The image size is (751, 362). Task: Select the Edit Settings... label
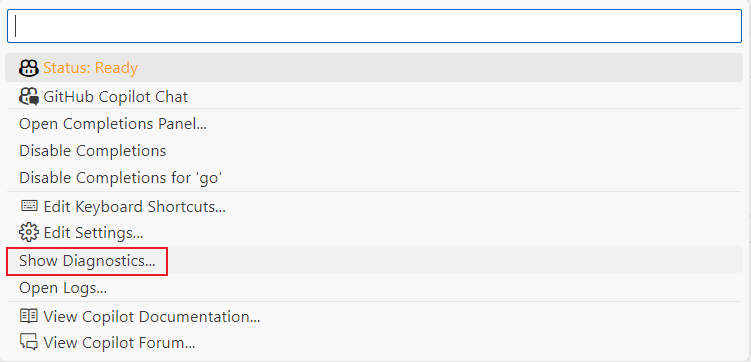click(93, 233)
